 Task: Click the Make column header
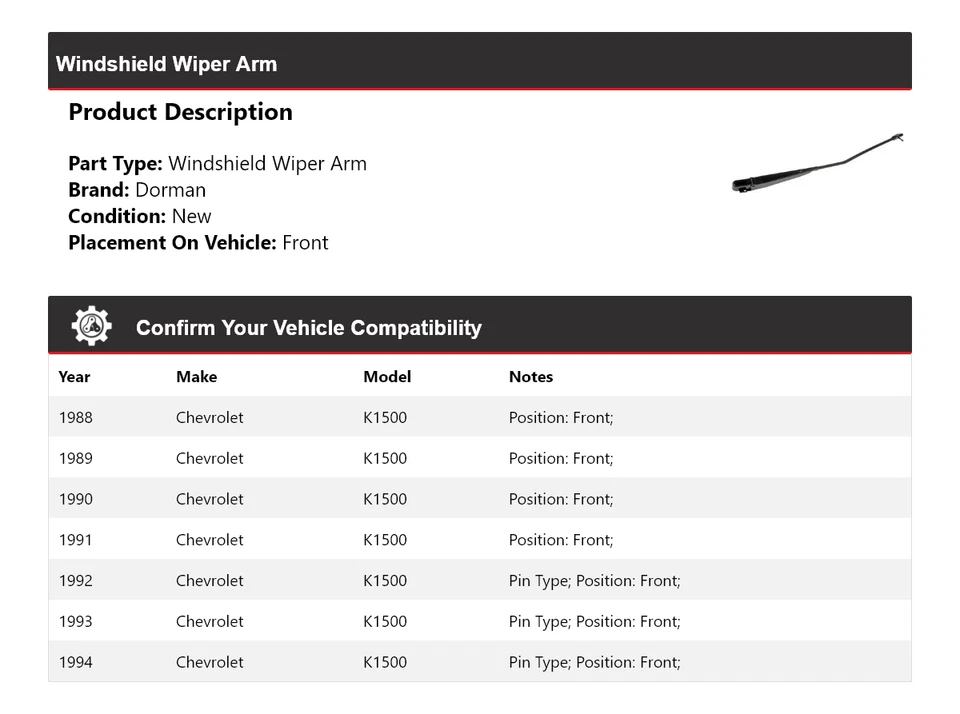pyautogui.click(x=196, y=377)
